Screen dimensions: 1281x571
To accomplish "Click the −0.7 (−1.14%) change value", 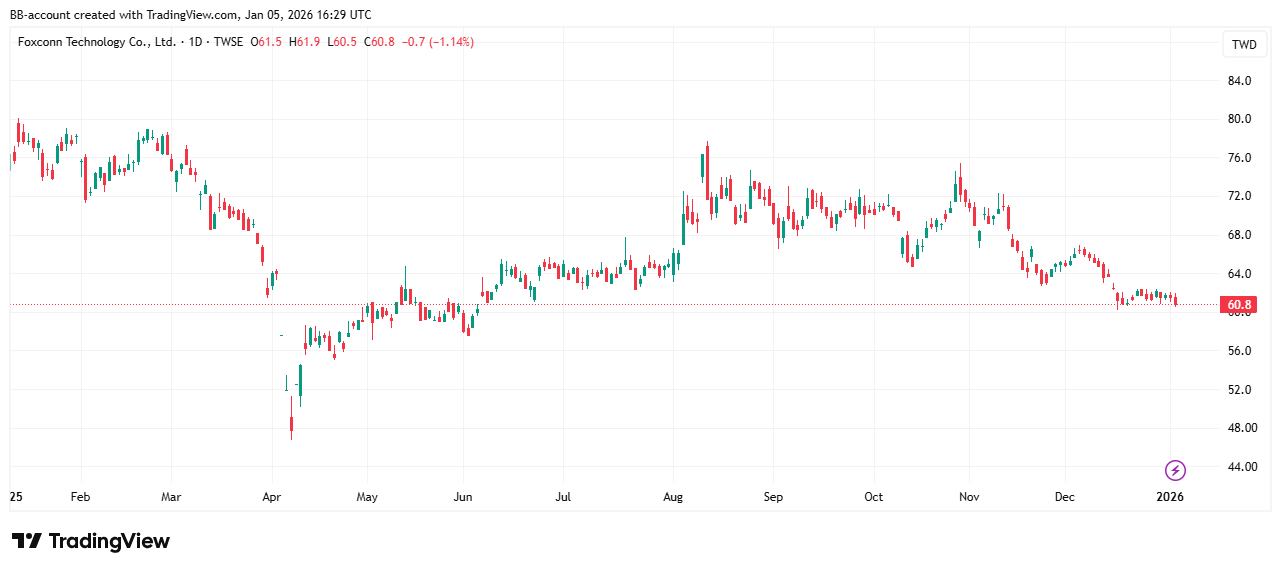I will click(435, 42).
